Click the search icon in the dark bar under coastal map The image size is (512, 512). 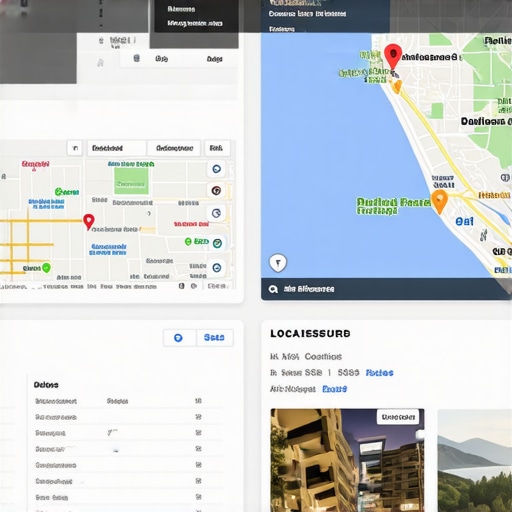point(273,289)
